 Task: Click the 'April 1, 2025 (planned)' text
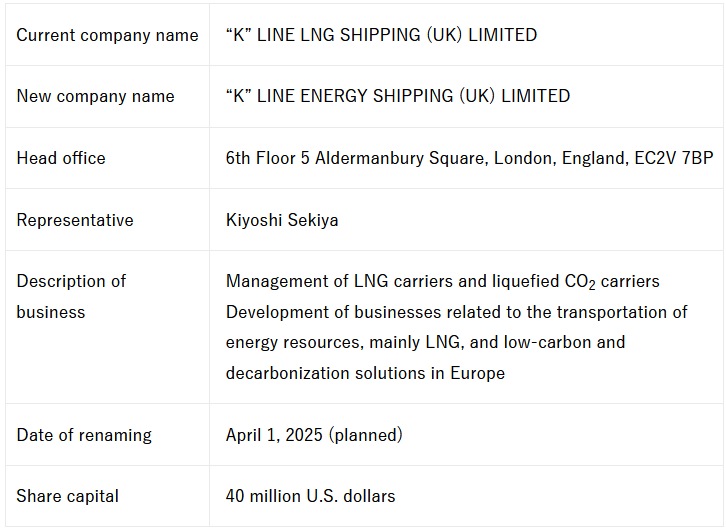[314, 435]
